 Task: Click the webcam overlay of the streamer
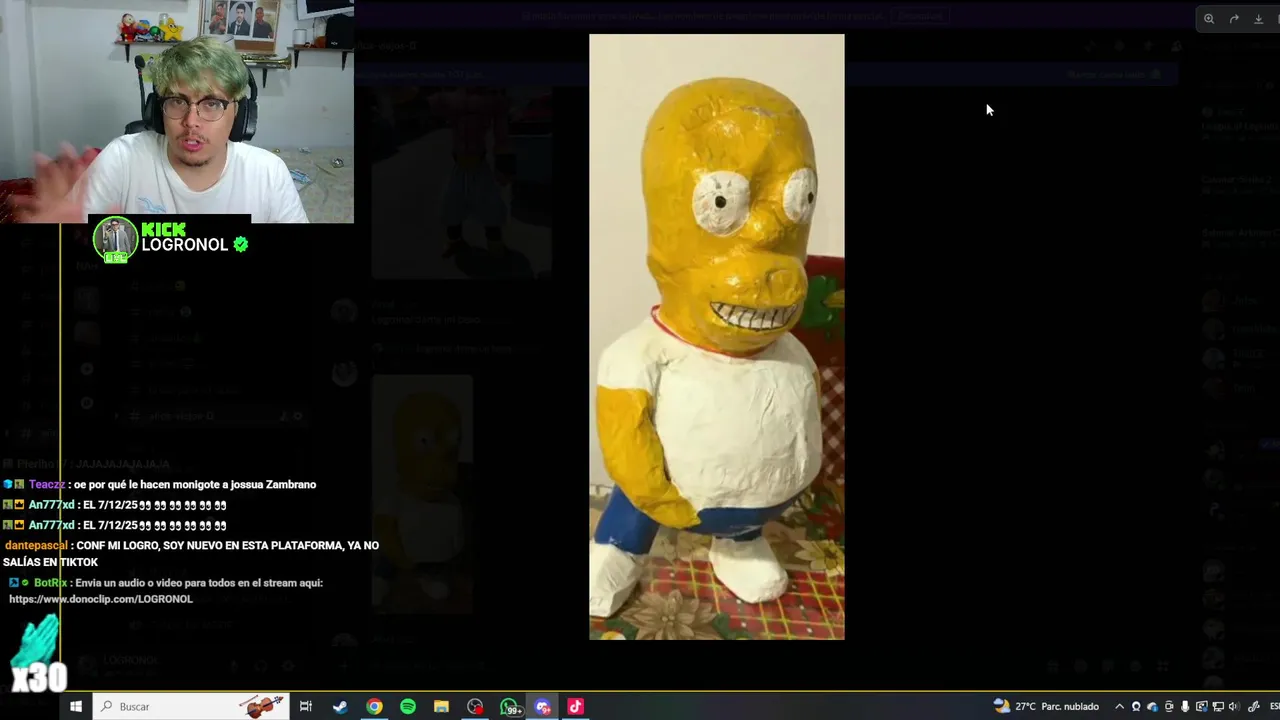click(177, 111)
